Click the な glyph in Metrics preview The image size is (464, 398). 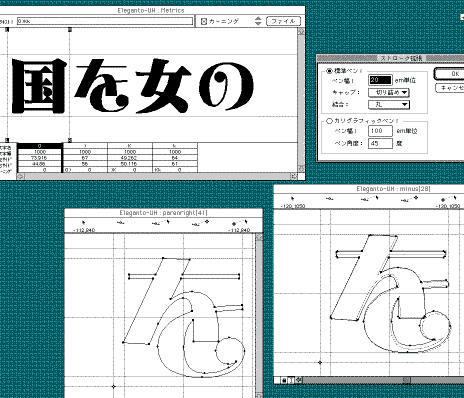pyautogui.click(x=102, y=85)
